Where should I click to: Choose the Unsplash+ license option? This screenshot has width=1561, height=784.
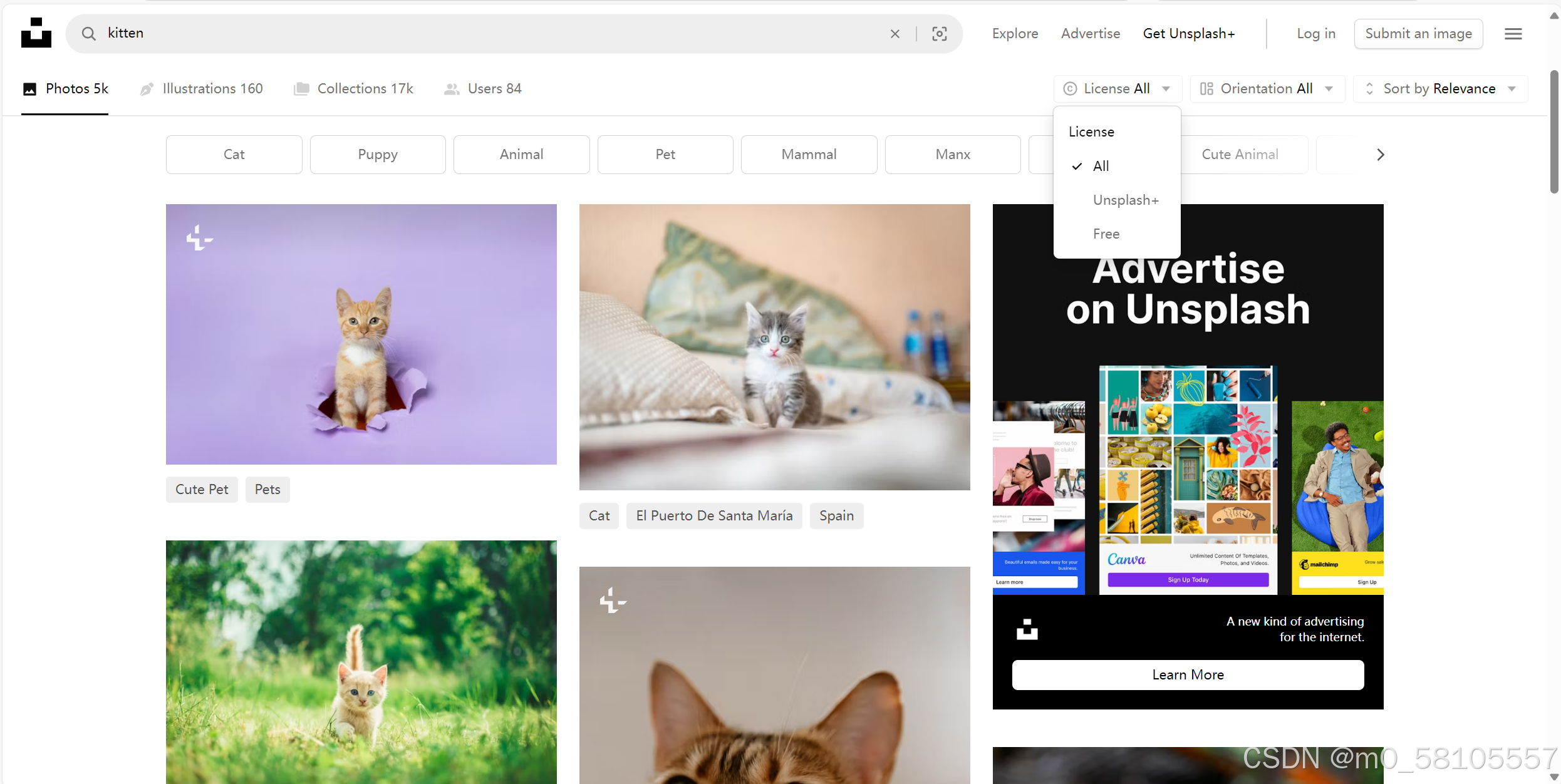[x=1126, y=200]
